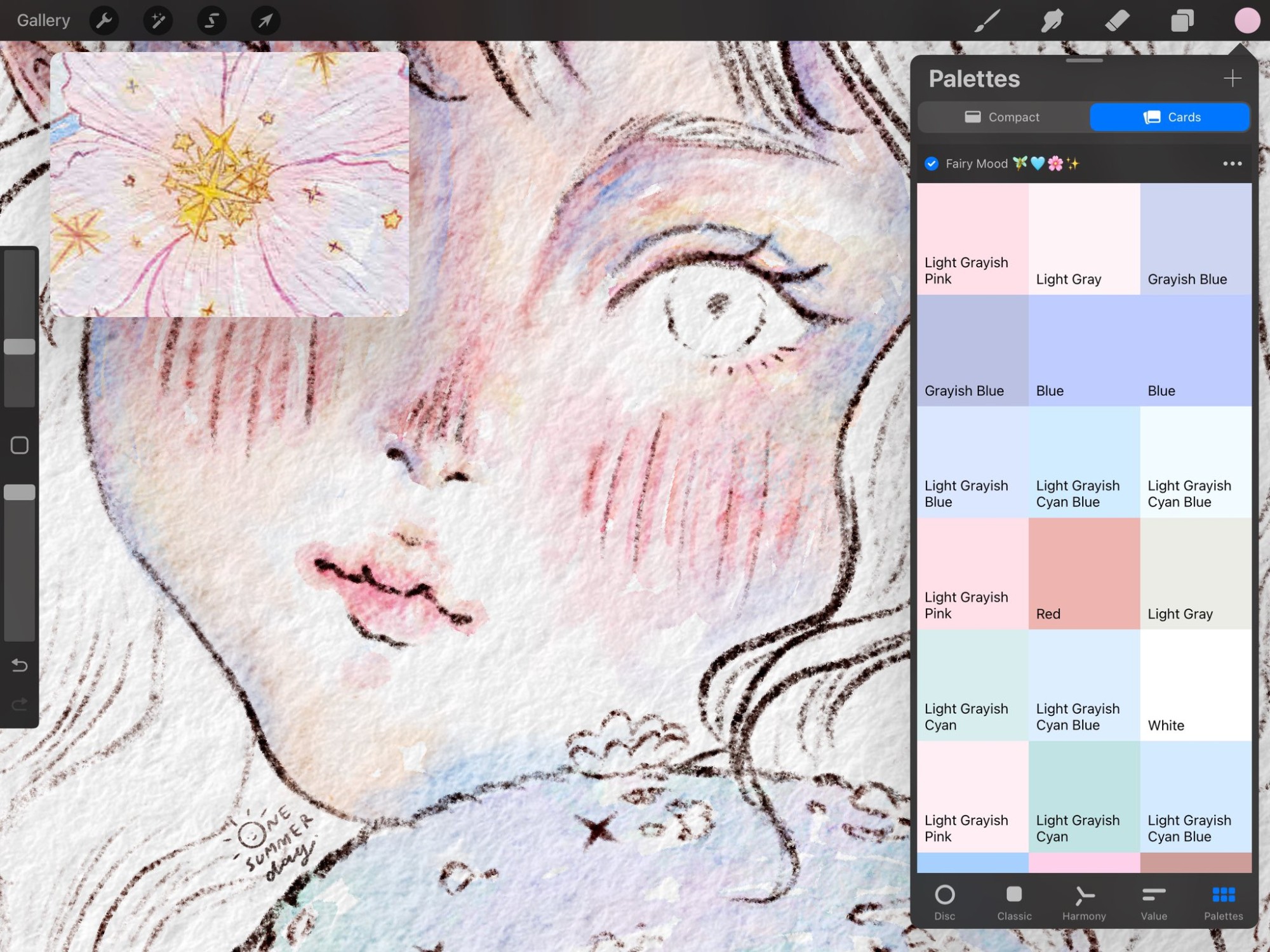Toggle the Fairy Mood default palette checkmark

coord(932,164)
